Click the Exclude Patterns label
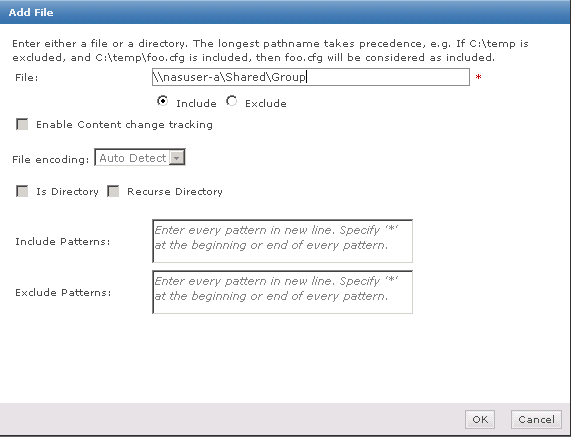 63,292
